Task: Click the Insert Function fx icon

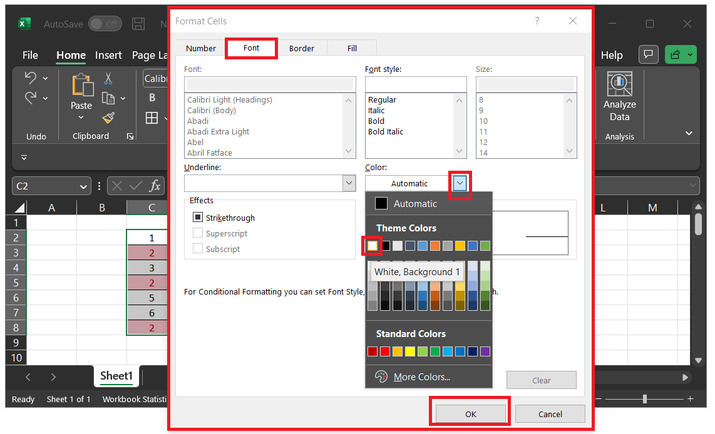Action: point(155,186)
